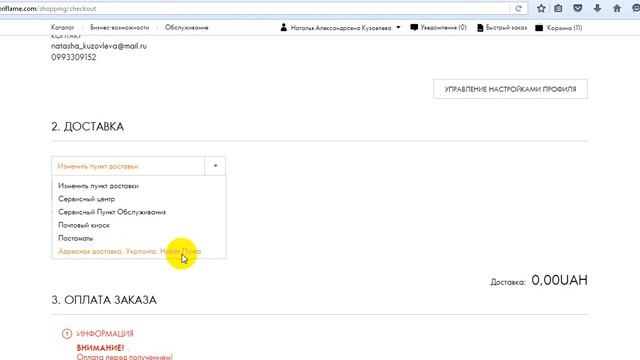Select Изменить пункт доставки option in list
This screenshot has width=640, height=360.
(x=98, y=186)
